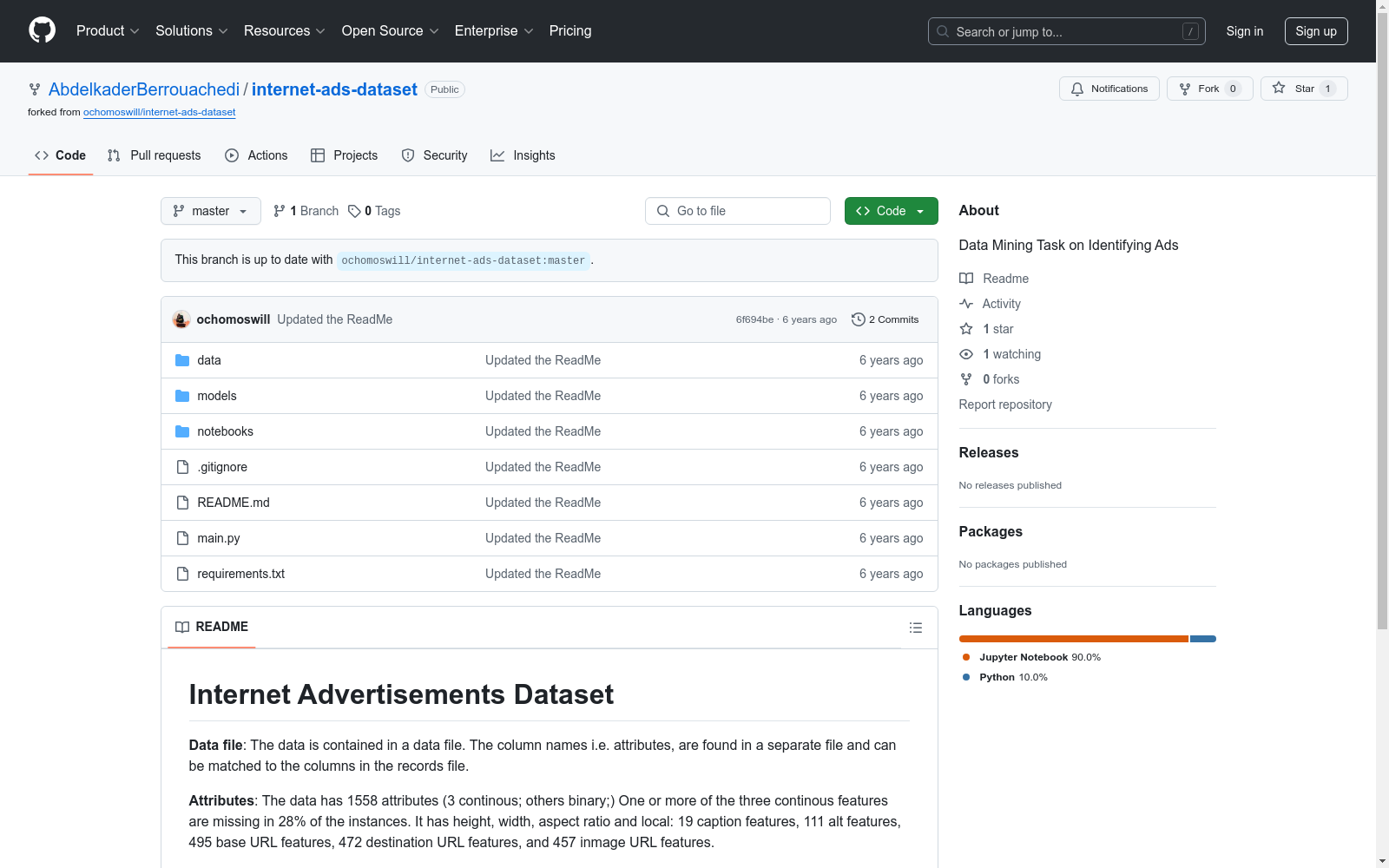Click the Activity pulse icon

point(966,304)
